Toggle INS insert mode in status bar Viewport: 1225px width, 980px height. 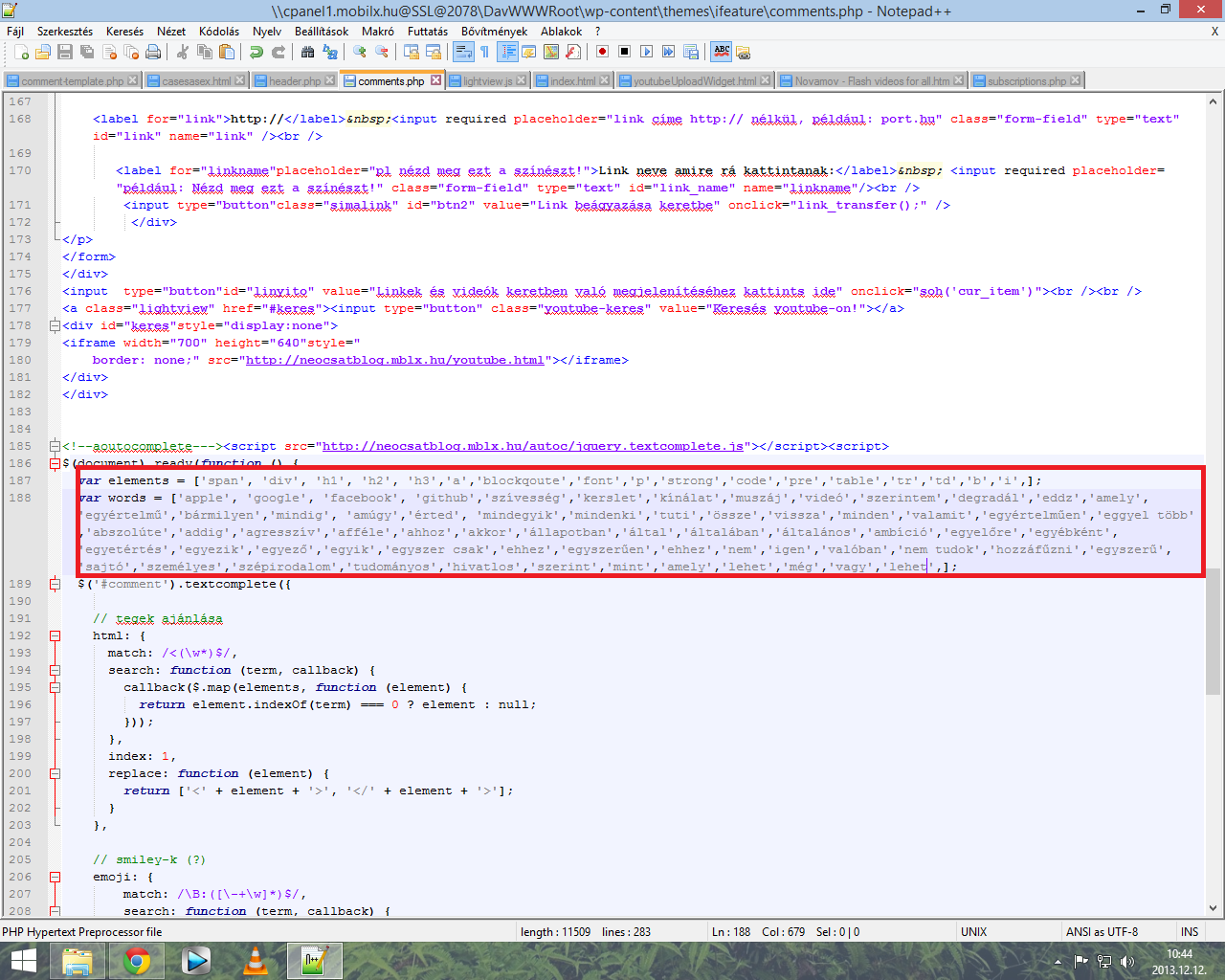pyautogui.click(x=1190, y=931)
